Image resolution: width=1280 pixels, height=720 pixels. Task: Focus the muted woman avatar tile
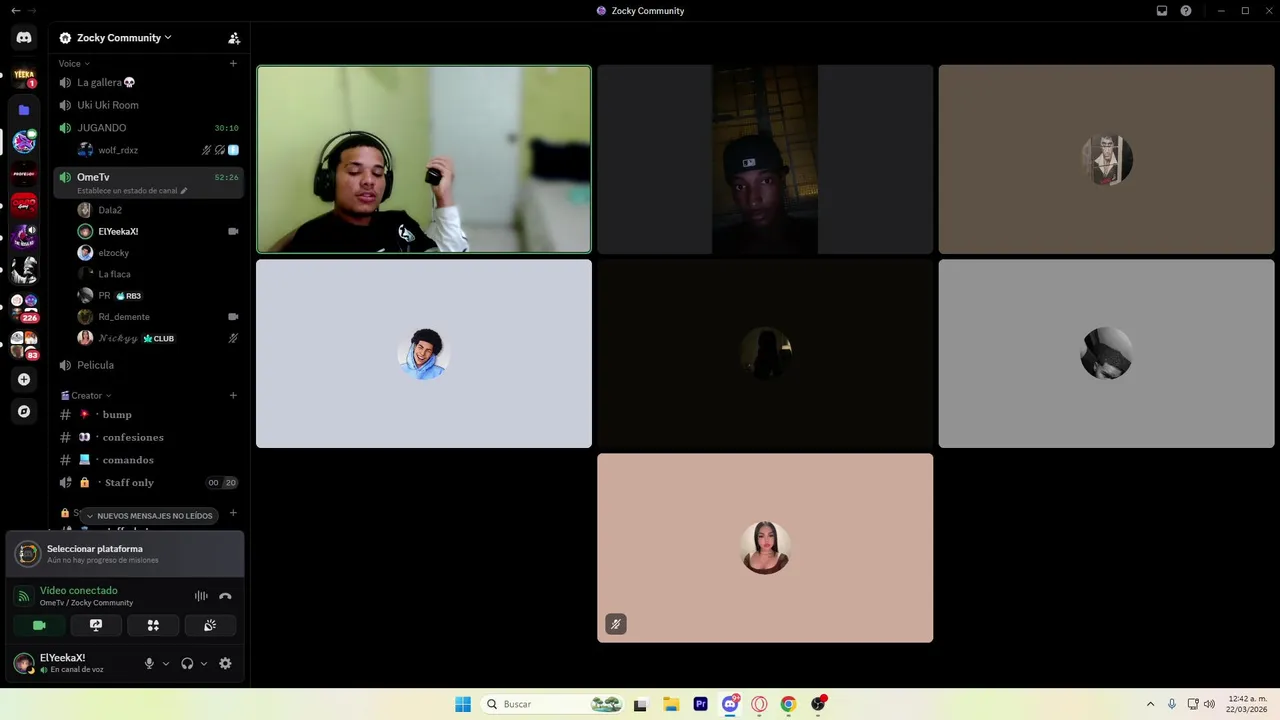pos(765,548)
